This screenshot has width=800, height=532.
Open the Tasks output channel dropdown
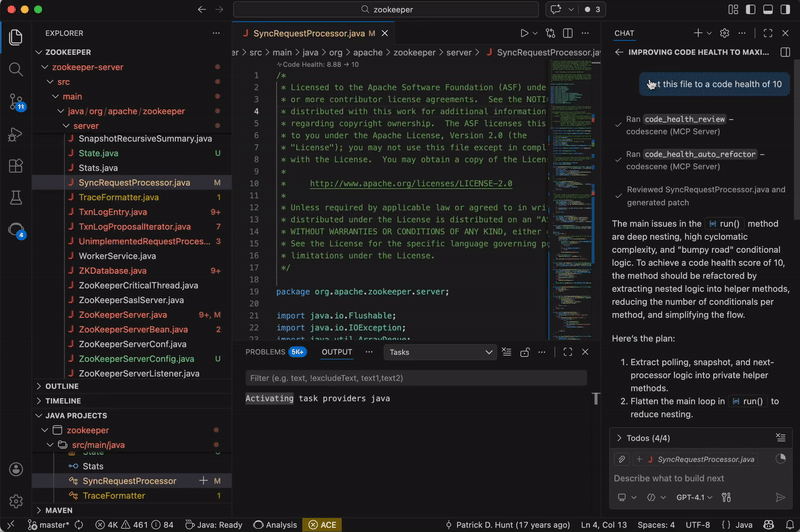coord(440,352)
